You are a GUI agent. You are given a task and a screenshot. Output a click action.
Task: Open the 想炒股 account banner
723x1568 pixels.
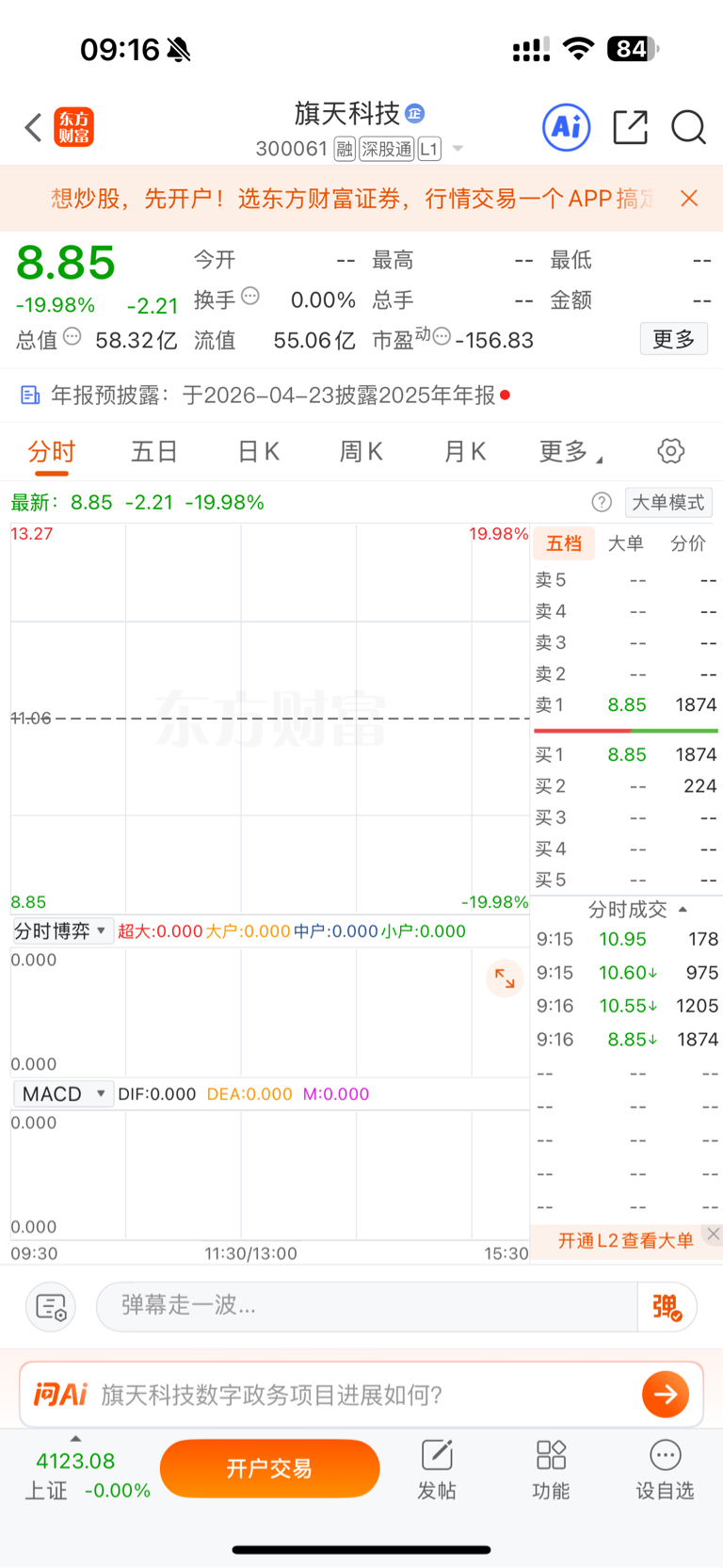[353, 199]
